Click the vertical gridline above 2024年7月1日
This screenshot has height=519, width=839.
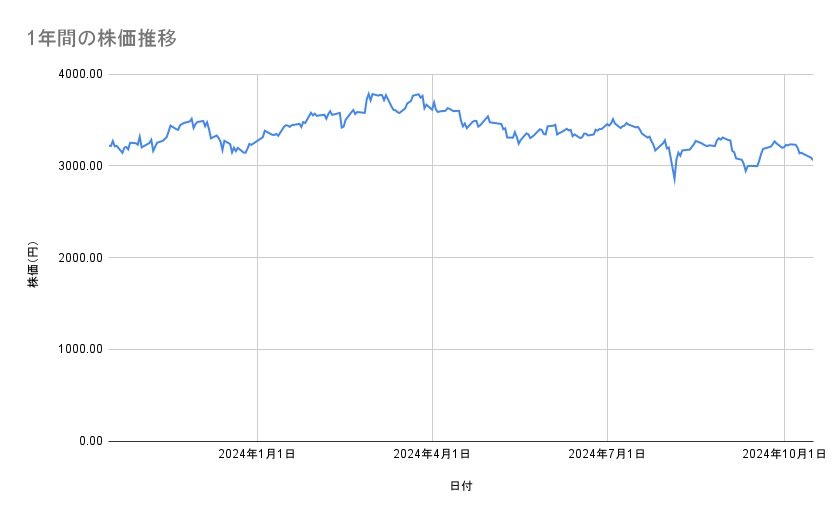[607, 300]
